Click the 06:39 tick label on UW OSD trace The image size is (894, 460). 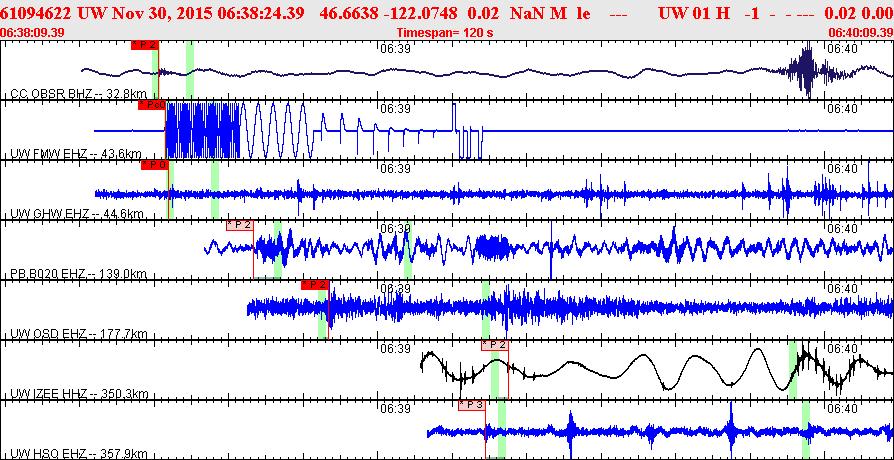pos(396,288)
